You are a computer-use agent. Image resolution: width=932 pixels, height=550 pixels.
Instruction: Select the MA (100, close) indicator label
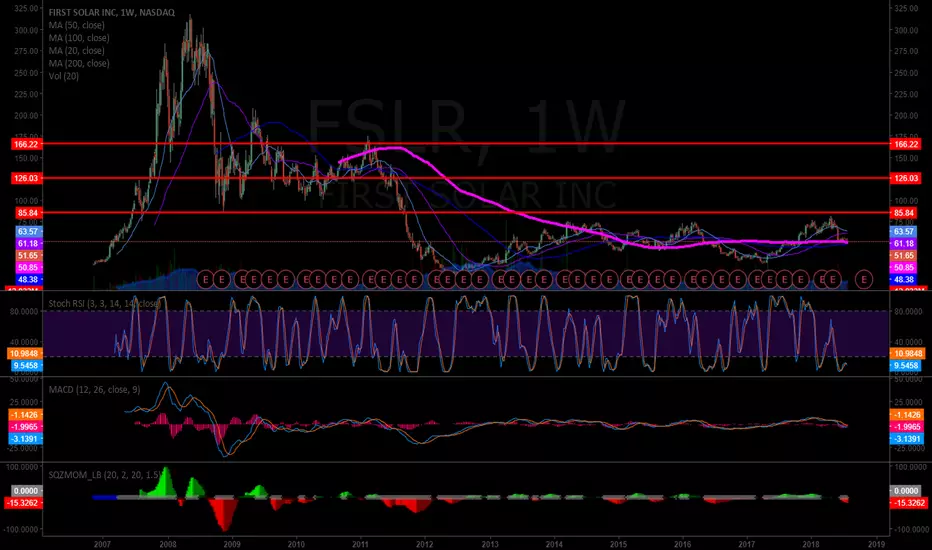coord(79,37)
